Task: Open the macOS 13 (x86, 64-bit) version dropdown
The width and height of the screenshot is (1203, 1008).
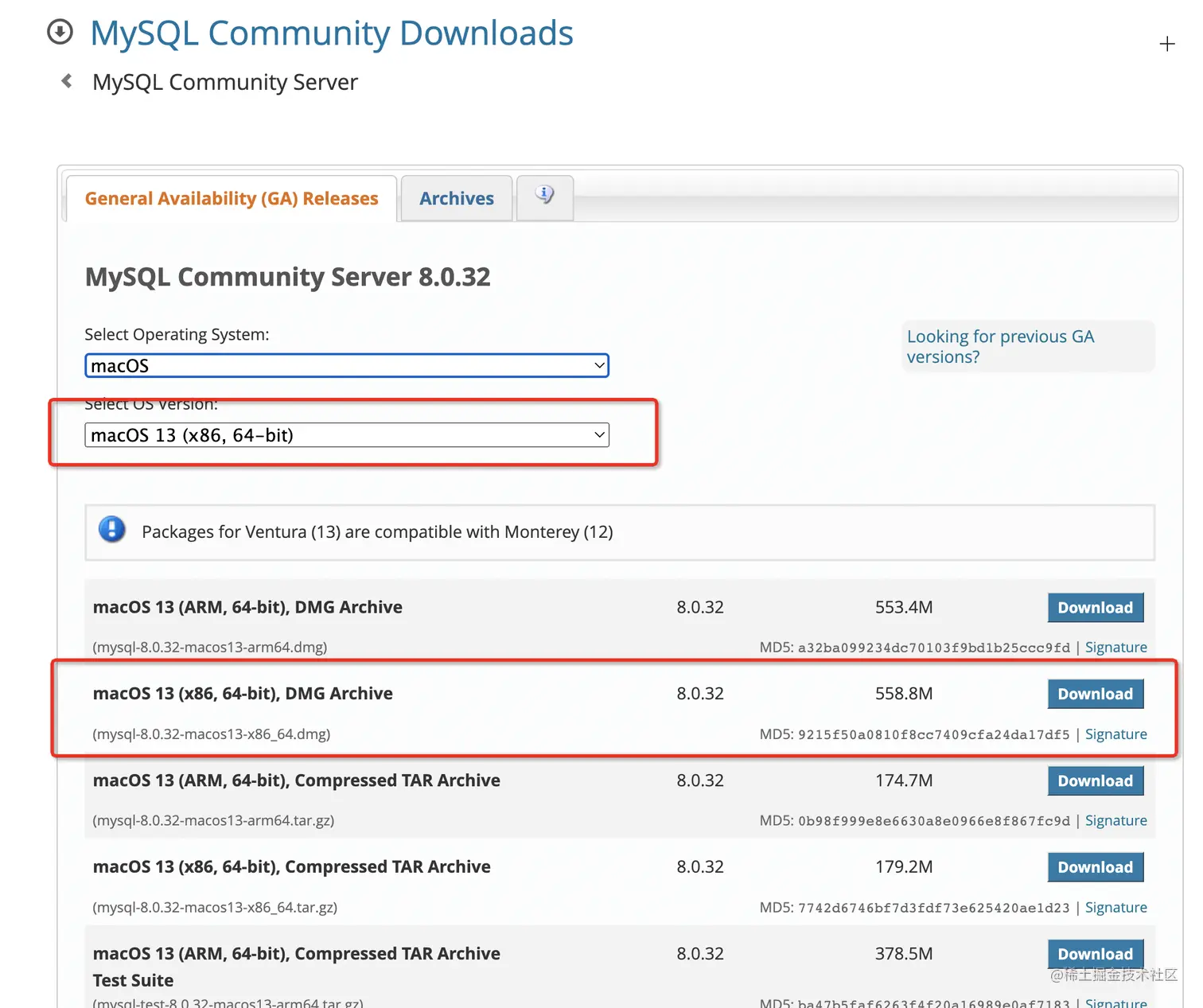Action: click(347, 435)
